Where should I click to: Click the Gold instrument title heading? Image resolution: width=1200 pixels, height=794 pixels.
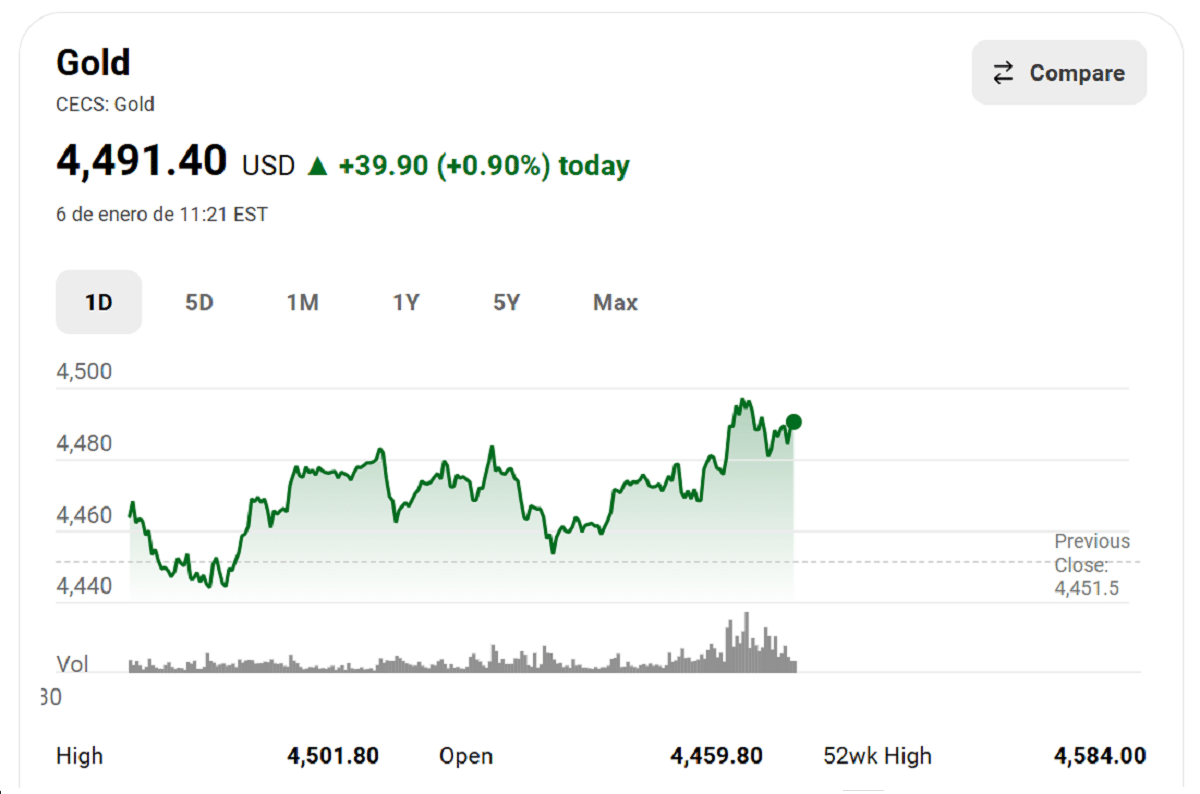pos(93,62)
